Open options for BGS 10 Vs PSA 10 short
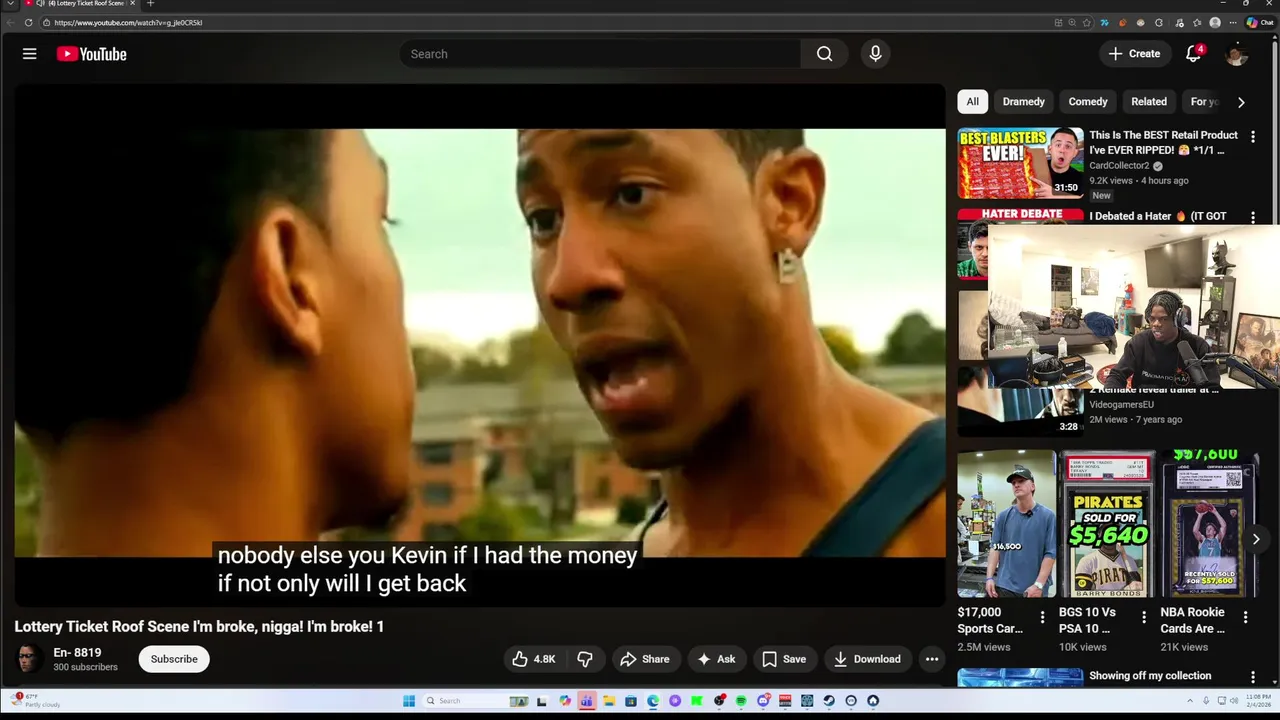This screenshot has width=1280, height=720. click(x=1144, y=618)
